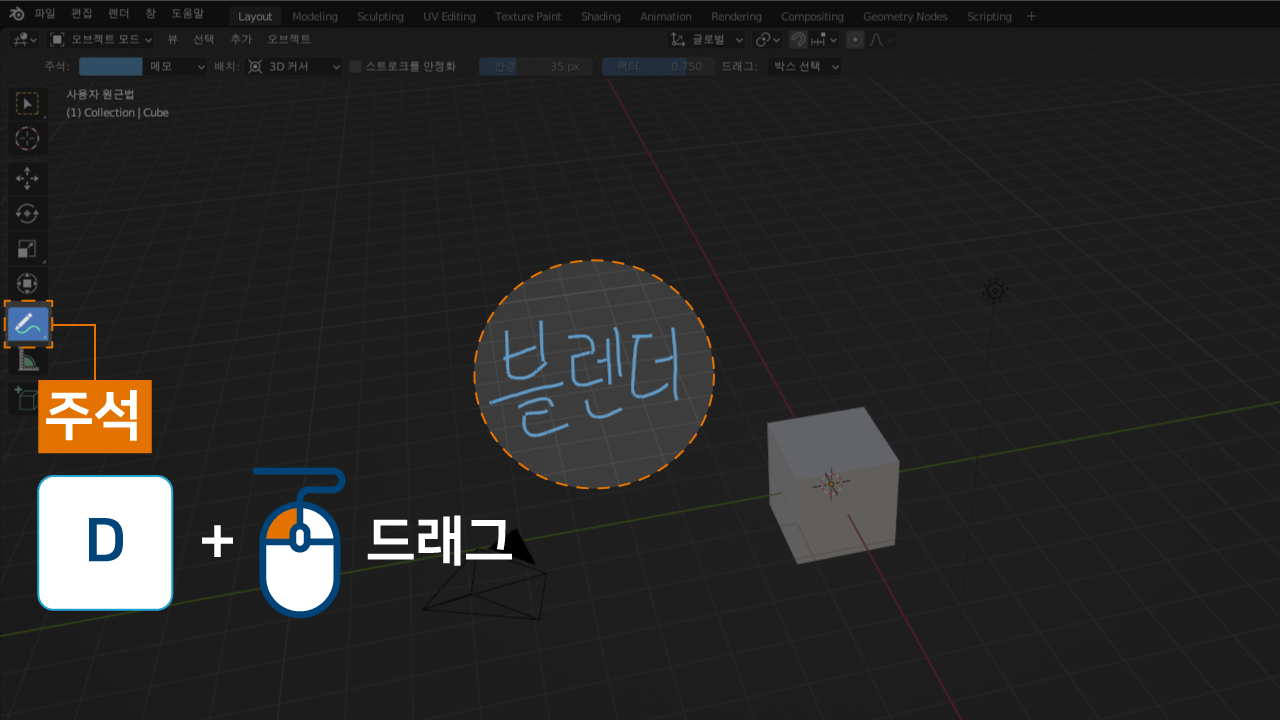Select the Scale tool
This screenshot has height=720, width=1280.
tap(28, 249)
